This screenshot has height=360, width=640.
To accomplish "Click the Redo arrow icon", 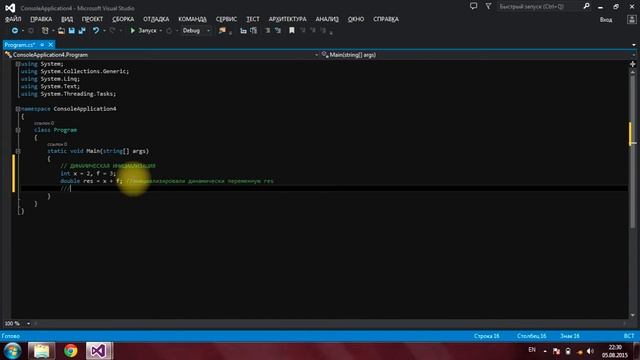I will (112, 31).
